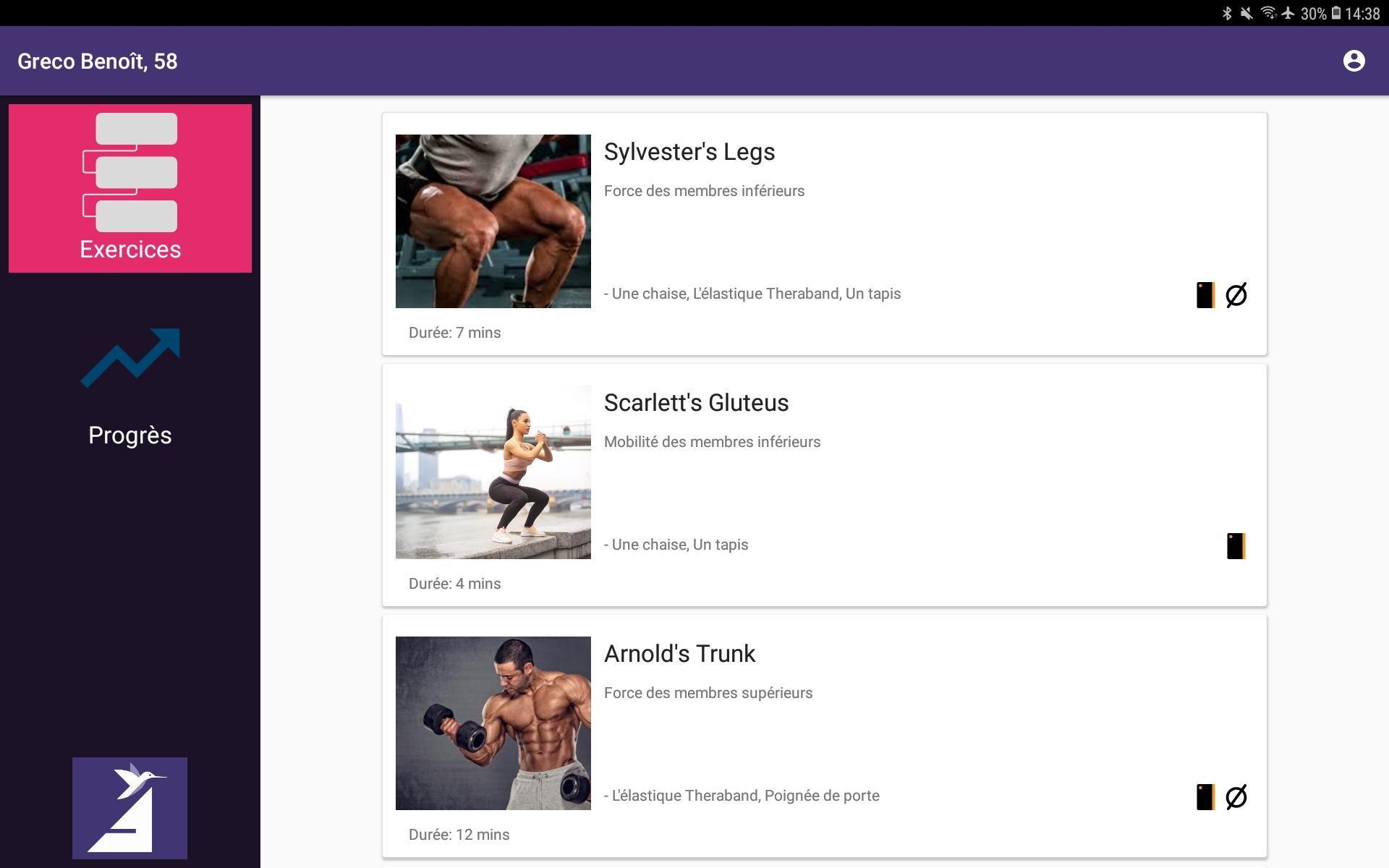Open the Scarlett's Gluteus squat thumbnail
This screenshot has width=1389, height=868.
pyautogui.click(x=493, y=472)
